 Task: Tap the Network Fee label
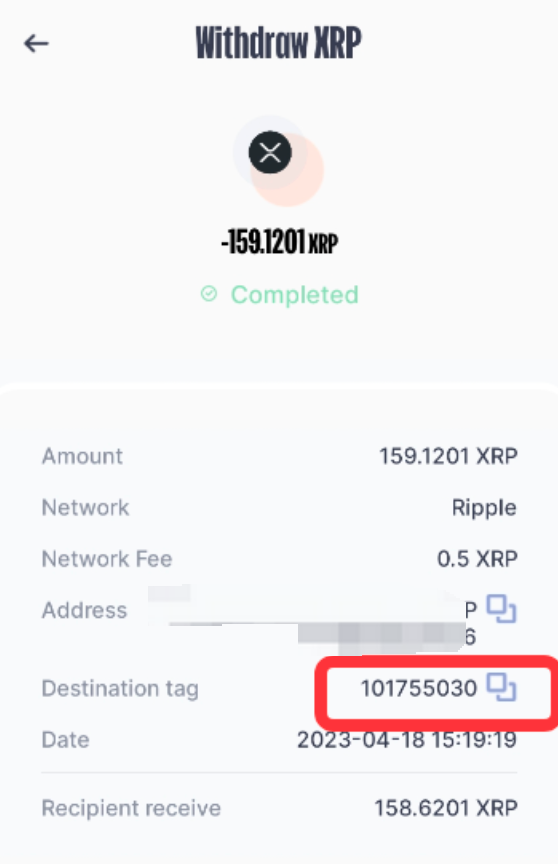(107, 559)
